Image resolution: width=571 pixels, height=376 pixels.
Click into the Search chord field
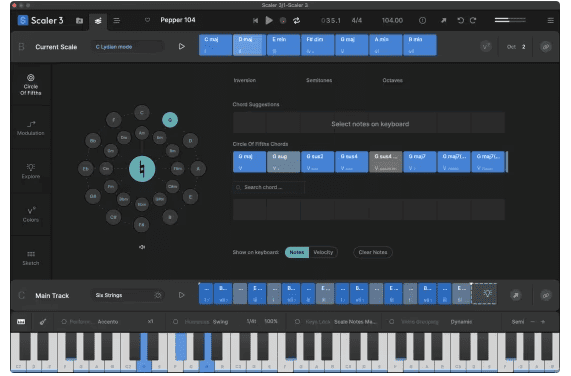point(269,187)
